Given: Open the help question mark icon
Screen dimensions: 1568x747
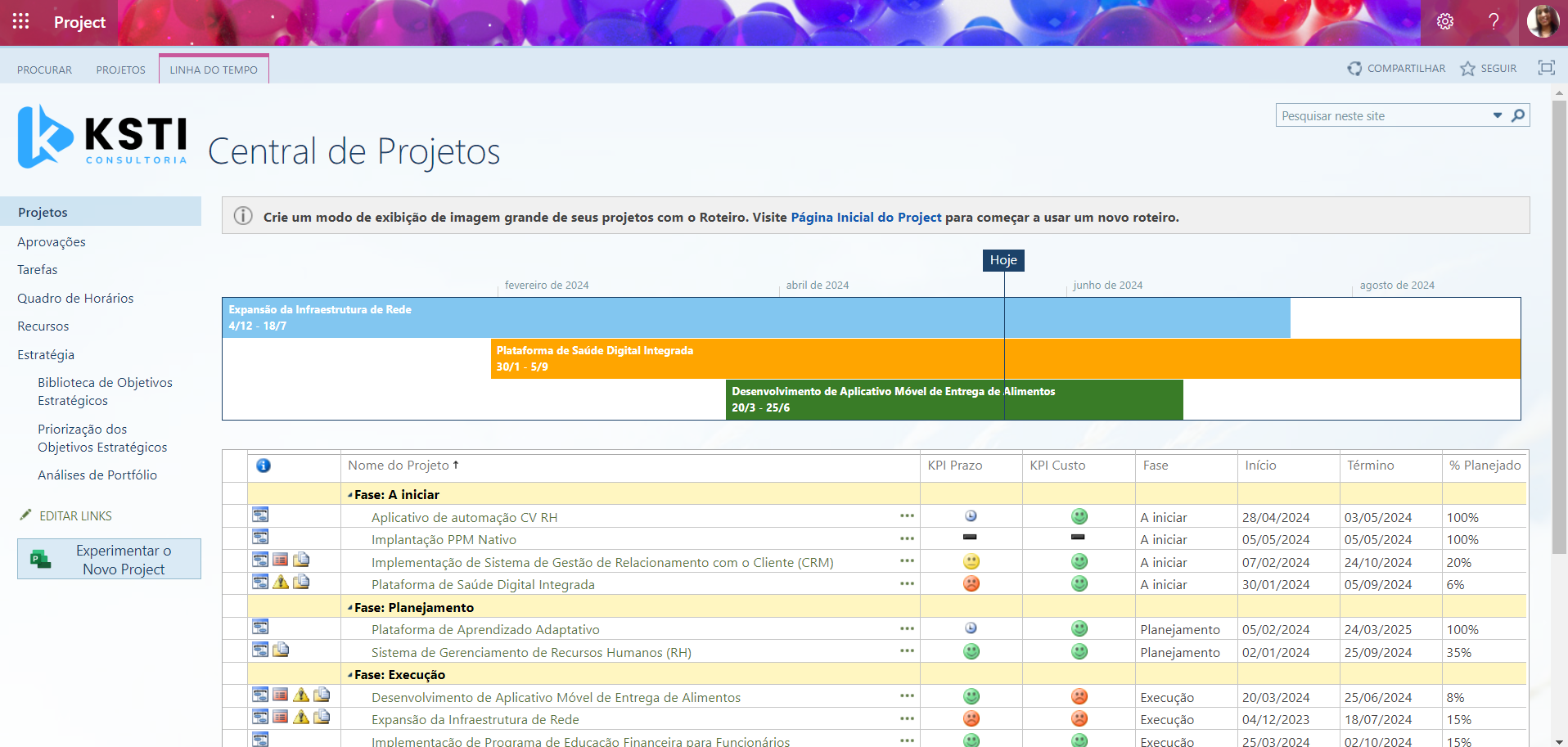Looking at the screenshot, I should tap(1494, 22).
